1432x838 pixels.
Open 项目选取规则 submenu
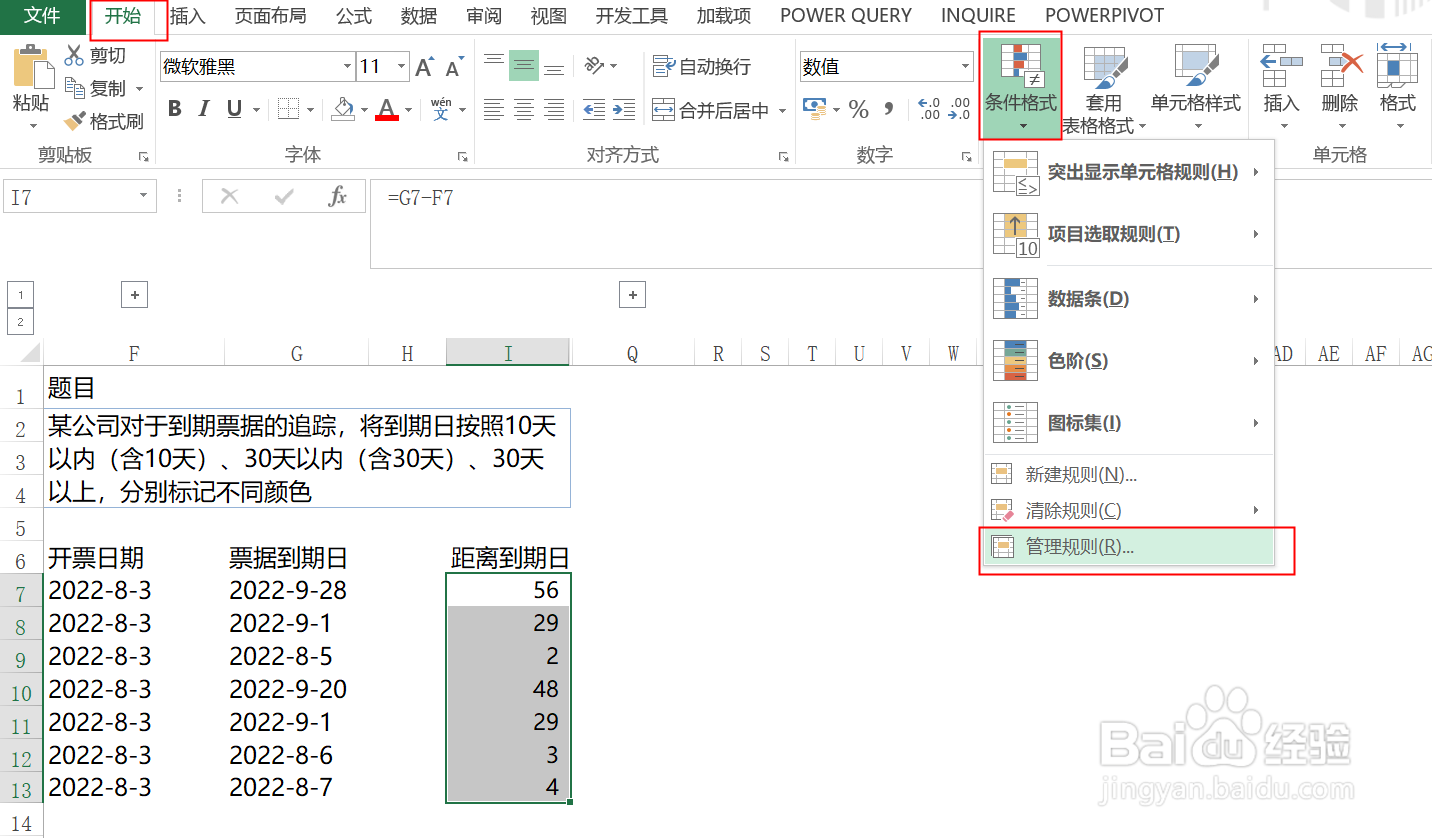click(1128, 234)
